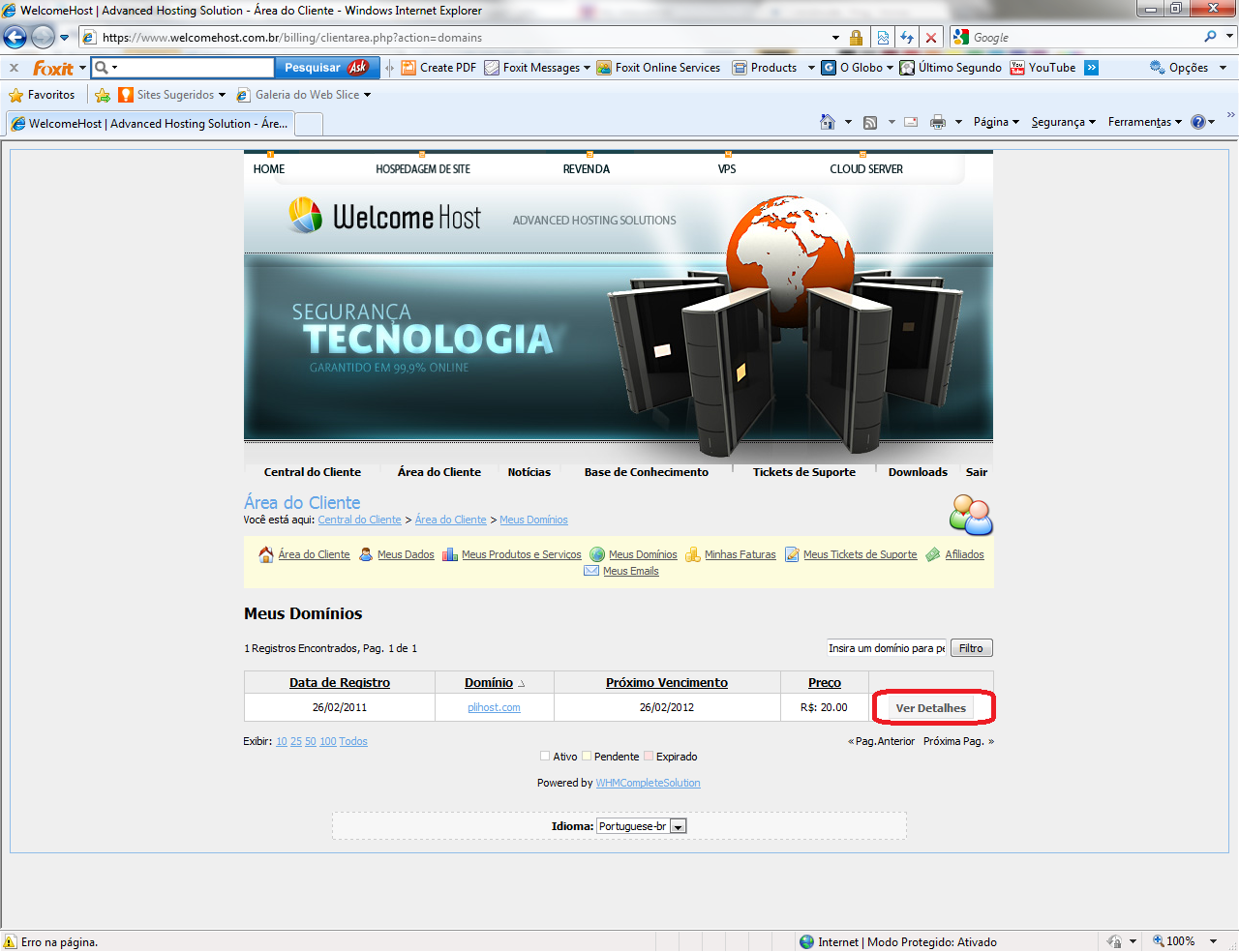1239x952 pixels.
Task: Open the plihost.com domain link
Action: click(x=494, y=707)
